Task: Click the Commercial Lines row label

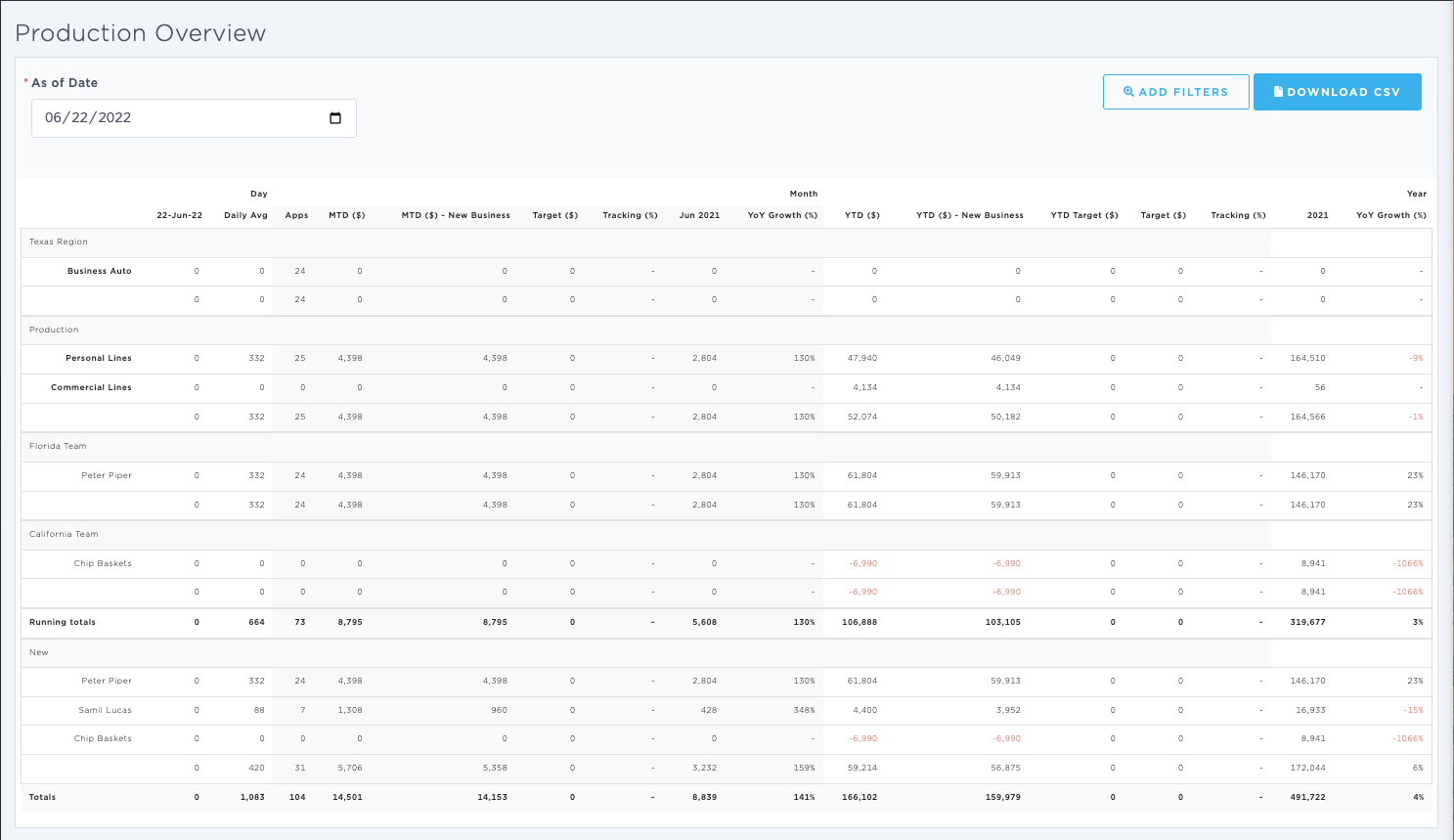Action: 91,387
